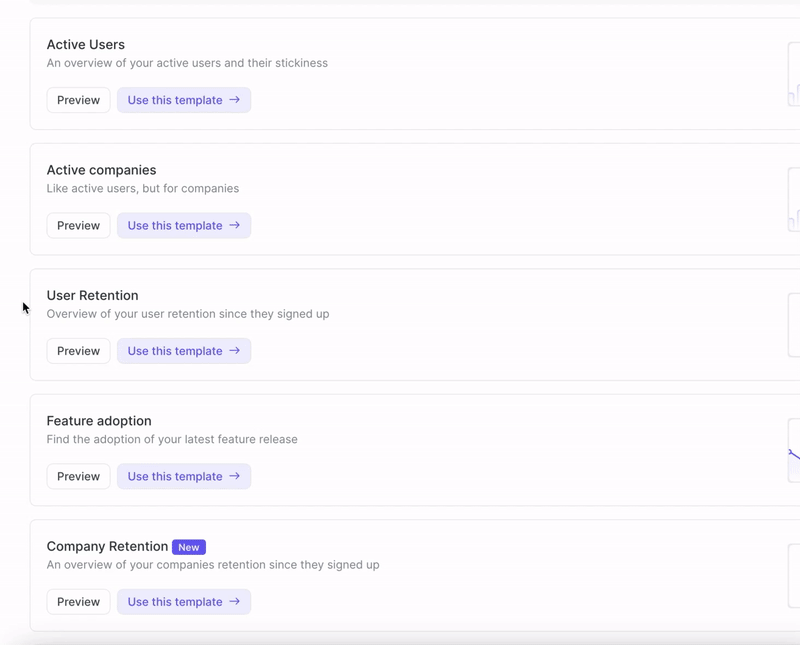This screenshot has height=645, width=800.
Task: Use the Feature adoption template
Action: tap(184, 477)
